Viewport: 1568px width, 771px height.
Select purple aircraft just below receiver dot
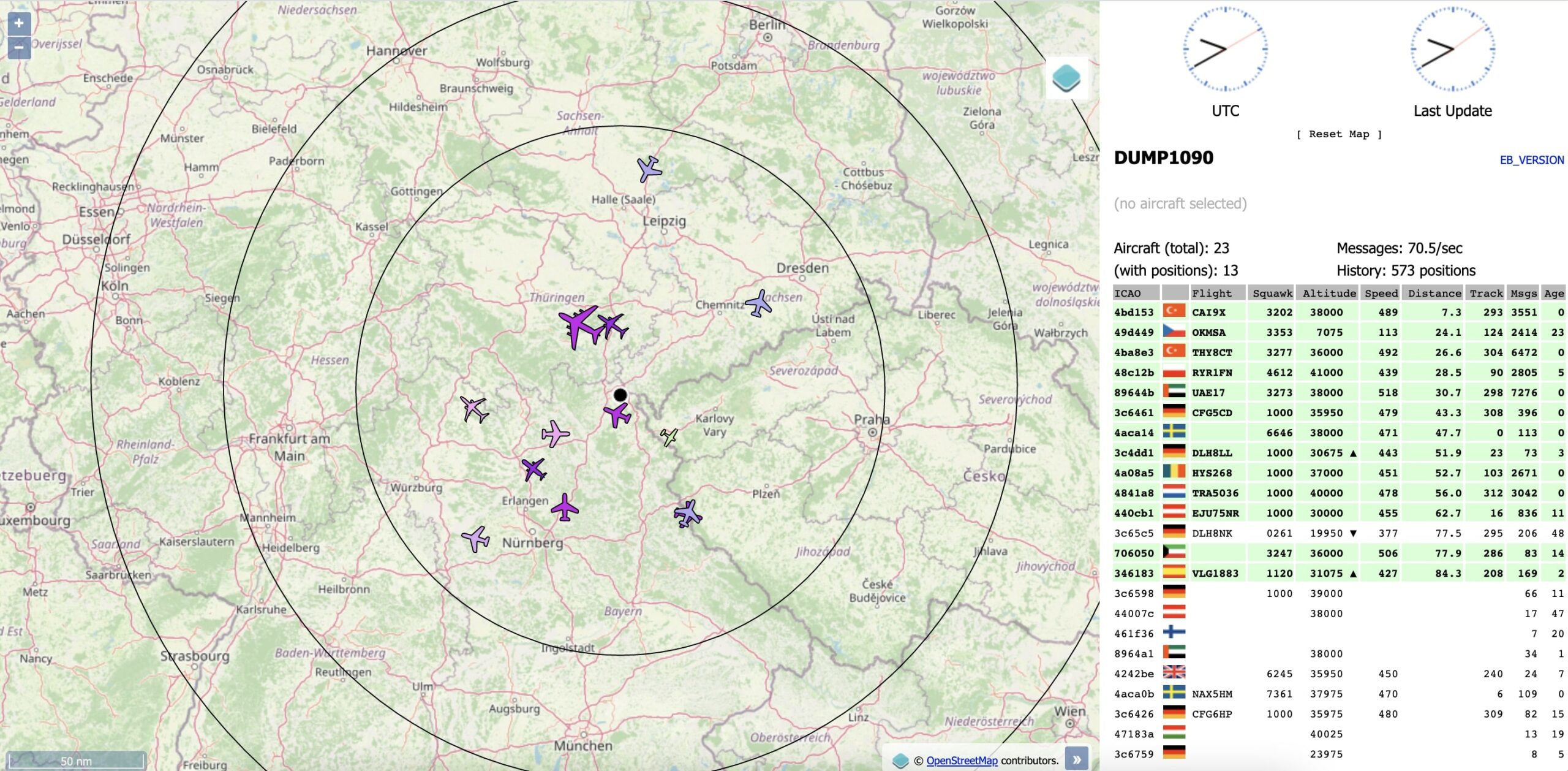pyautogui.click(x=617, y=414)
